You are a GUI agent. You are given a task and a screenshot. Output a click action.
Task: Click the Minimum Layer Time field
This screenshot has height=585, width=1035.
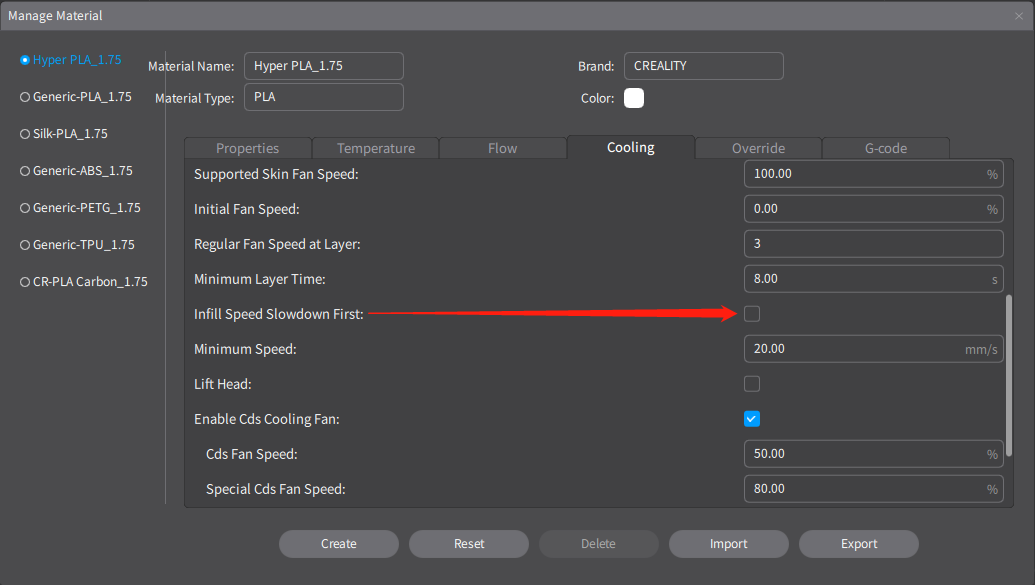[873, 279]
